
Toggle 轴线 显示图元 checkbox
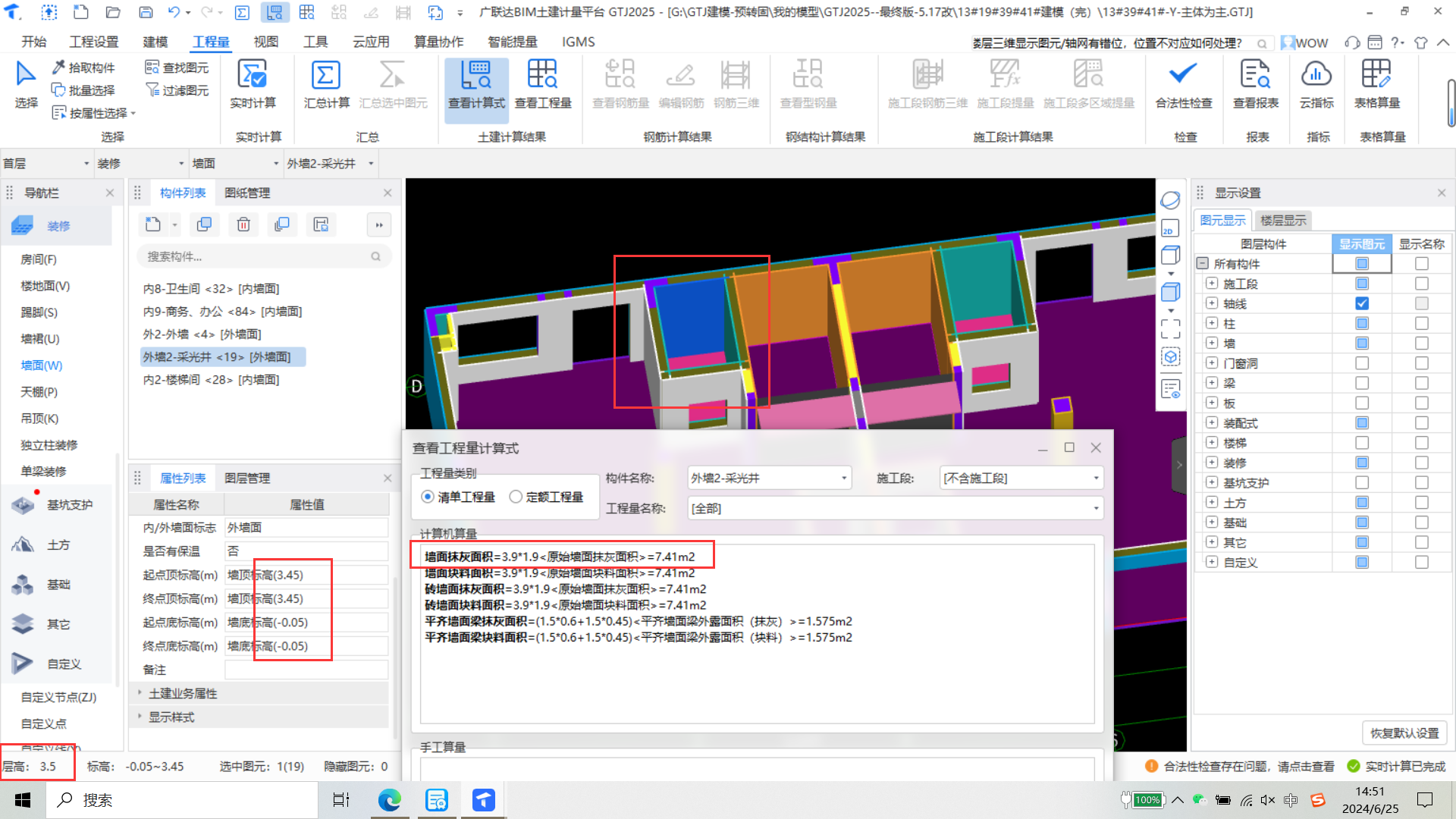point(1362,303)
